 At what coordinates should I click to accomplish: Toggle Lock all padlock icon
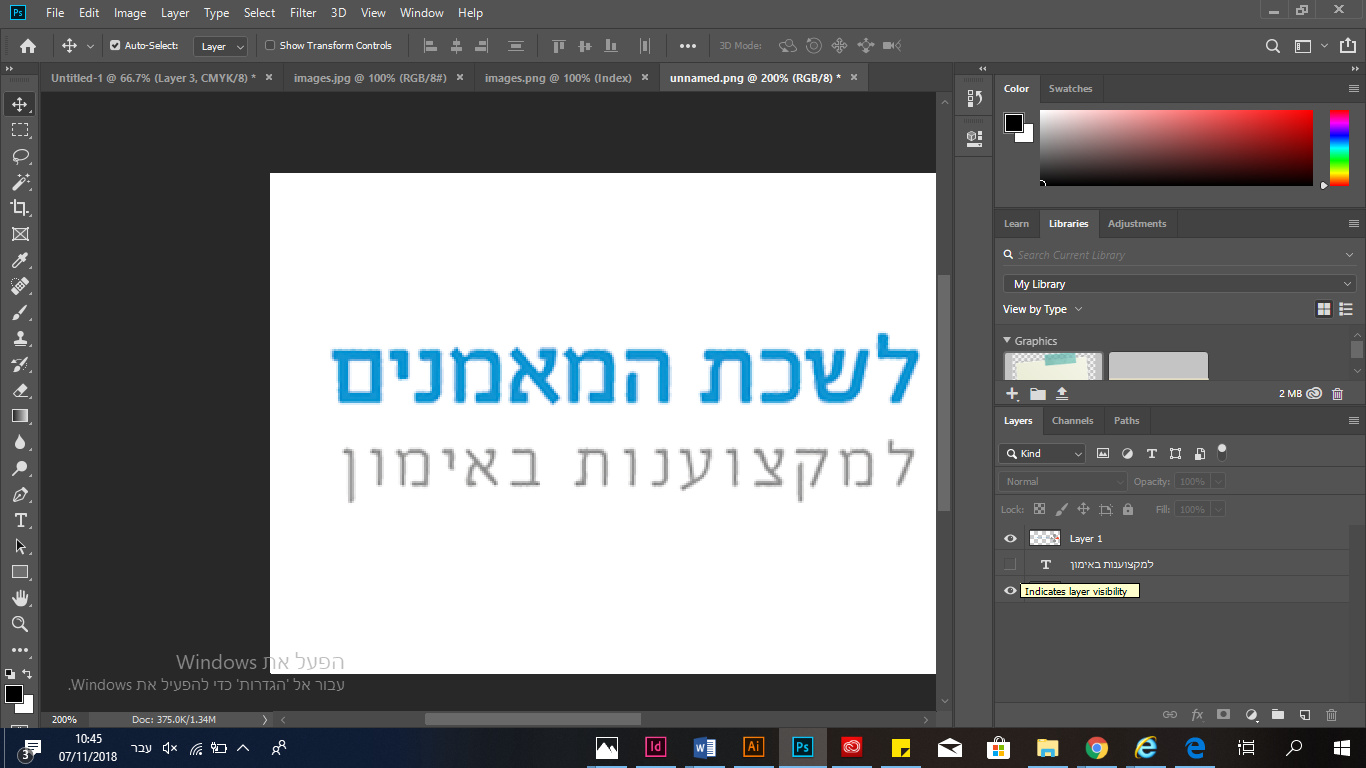coord(1128,510)
